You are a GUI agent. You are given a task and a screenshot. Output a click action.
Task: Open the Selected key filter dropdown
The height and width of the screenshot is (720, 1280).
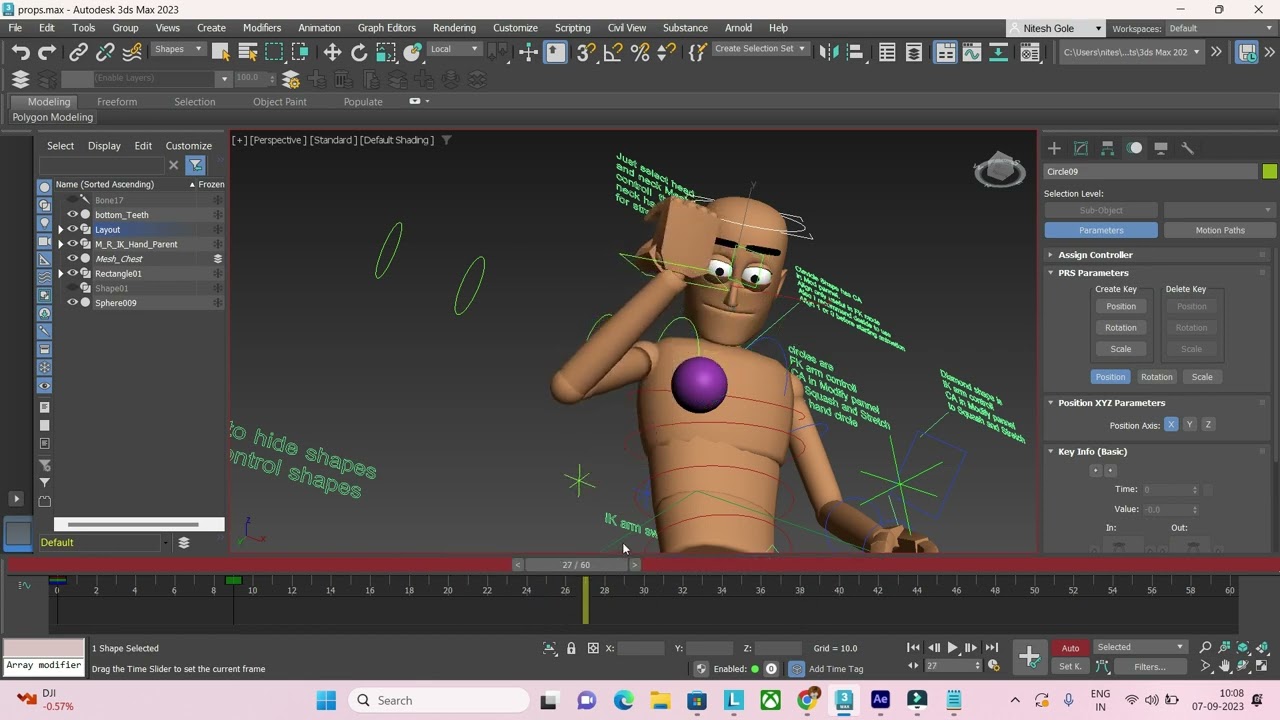click(1140, 647)
